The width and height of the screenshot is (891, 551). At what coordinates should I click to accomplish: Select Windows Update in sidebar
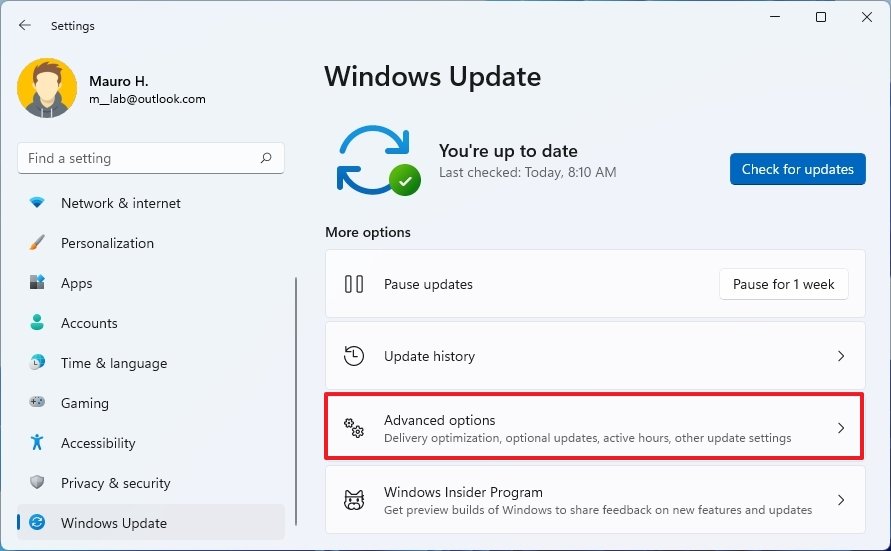click(x=151, y=523)
